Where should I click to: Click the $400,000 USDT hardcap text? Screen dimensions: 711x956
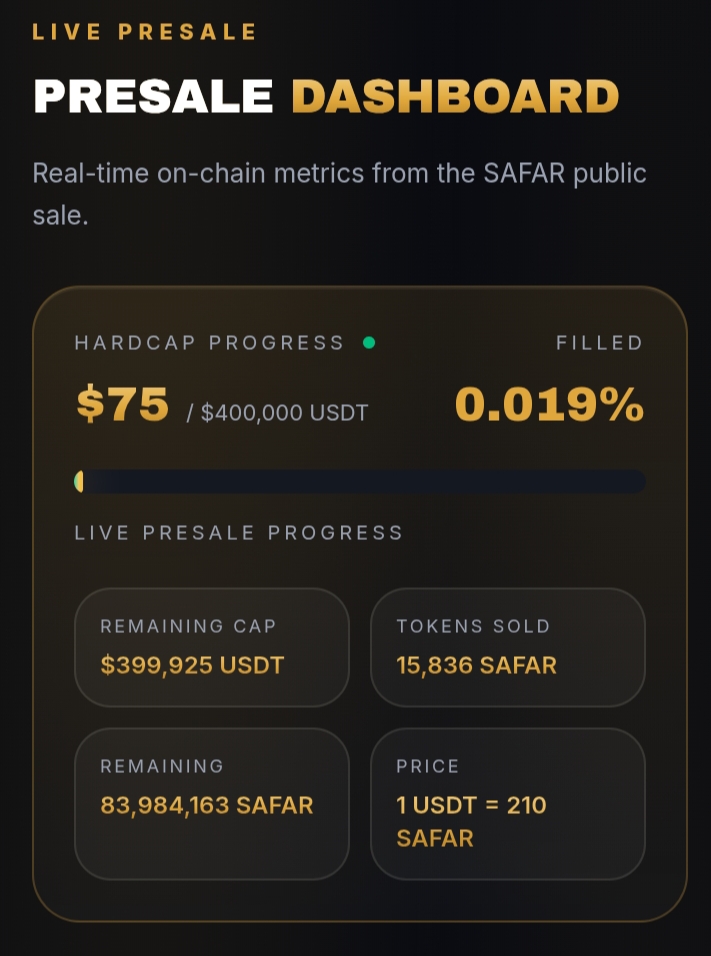click(284, 413)
